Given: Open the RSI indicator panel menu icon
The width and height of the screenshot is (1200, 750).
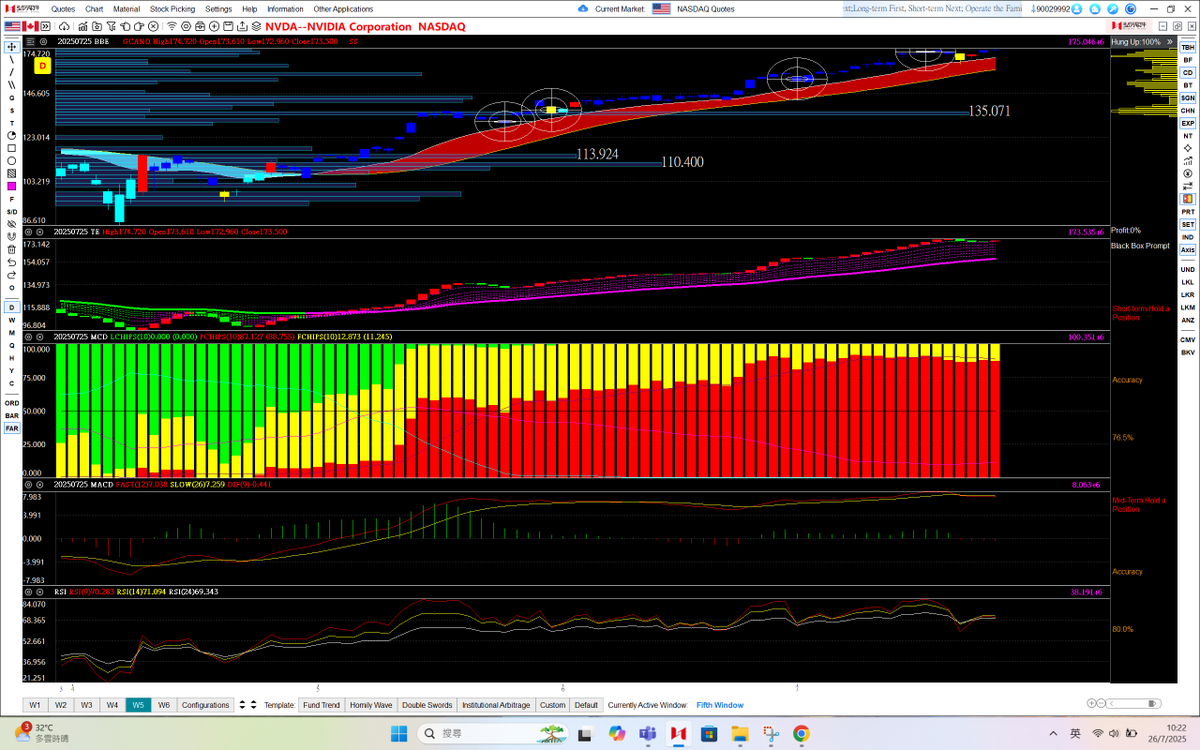Looking at the screenshot, I should tap(28, 591).
